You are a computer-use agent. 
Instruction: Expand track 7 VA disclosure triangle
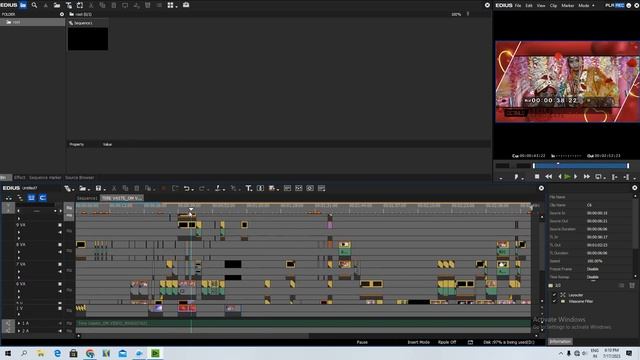coord(19,271)
